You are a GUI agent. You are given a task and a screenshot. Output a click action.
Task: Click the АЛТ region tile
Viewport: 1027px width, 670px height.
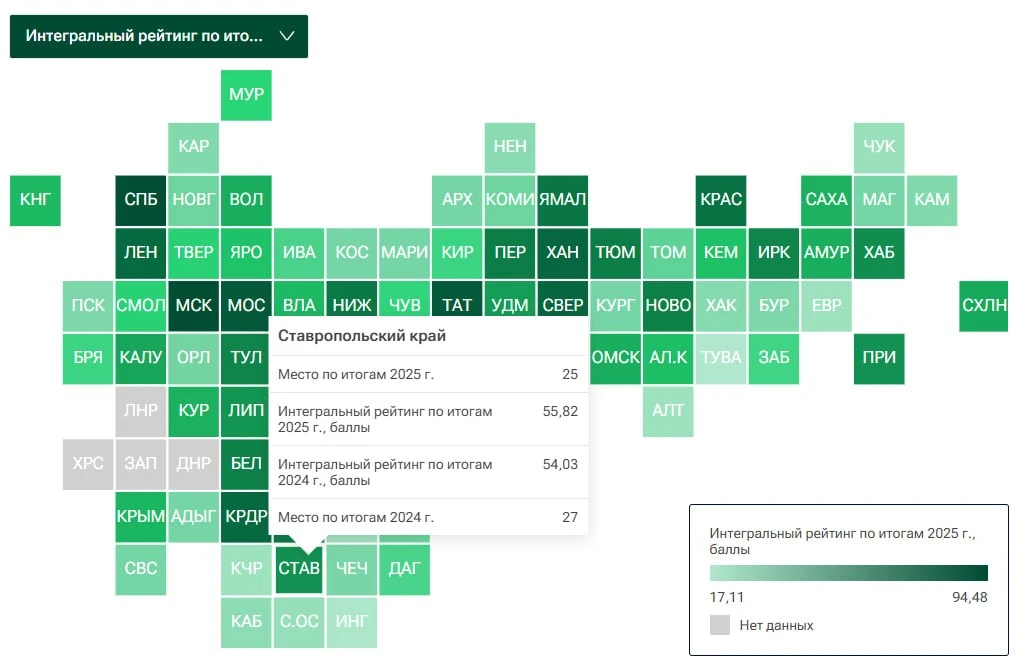[668, 411]
